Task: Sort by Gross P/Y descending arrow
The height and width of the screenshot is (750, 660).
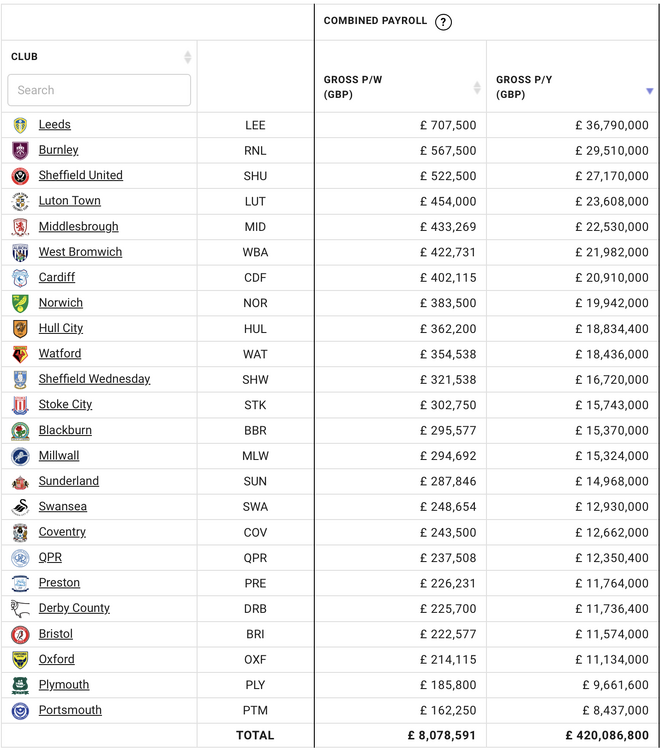Action: 649,91
